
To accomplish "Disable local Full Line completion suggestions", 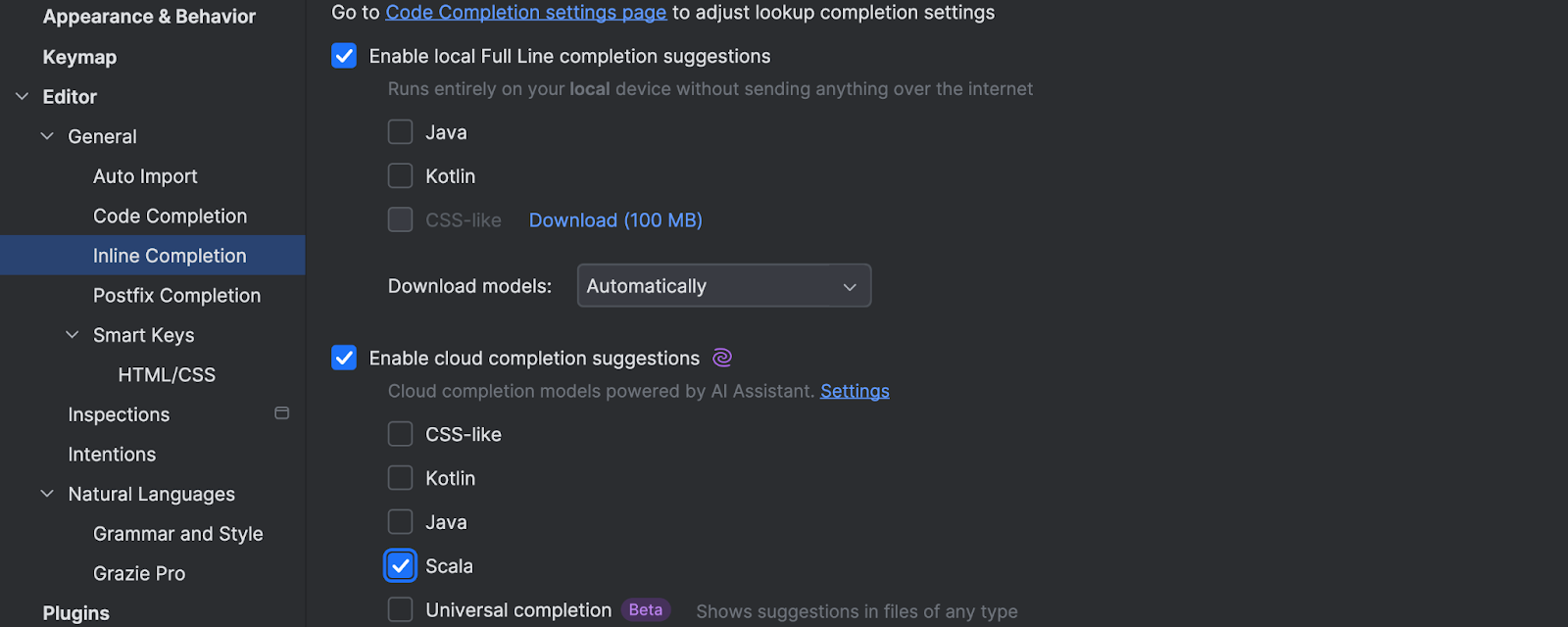I will point(344,56).
